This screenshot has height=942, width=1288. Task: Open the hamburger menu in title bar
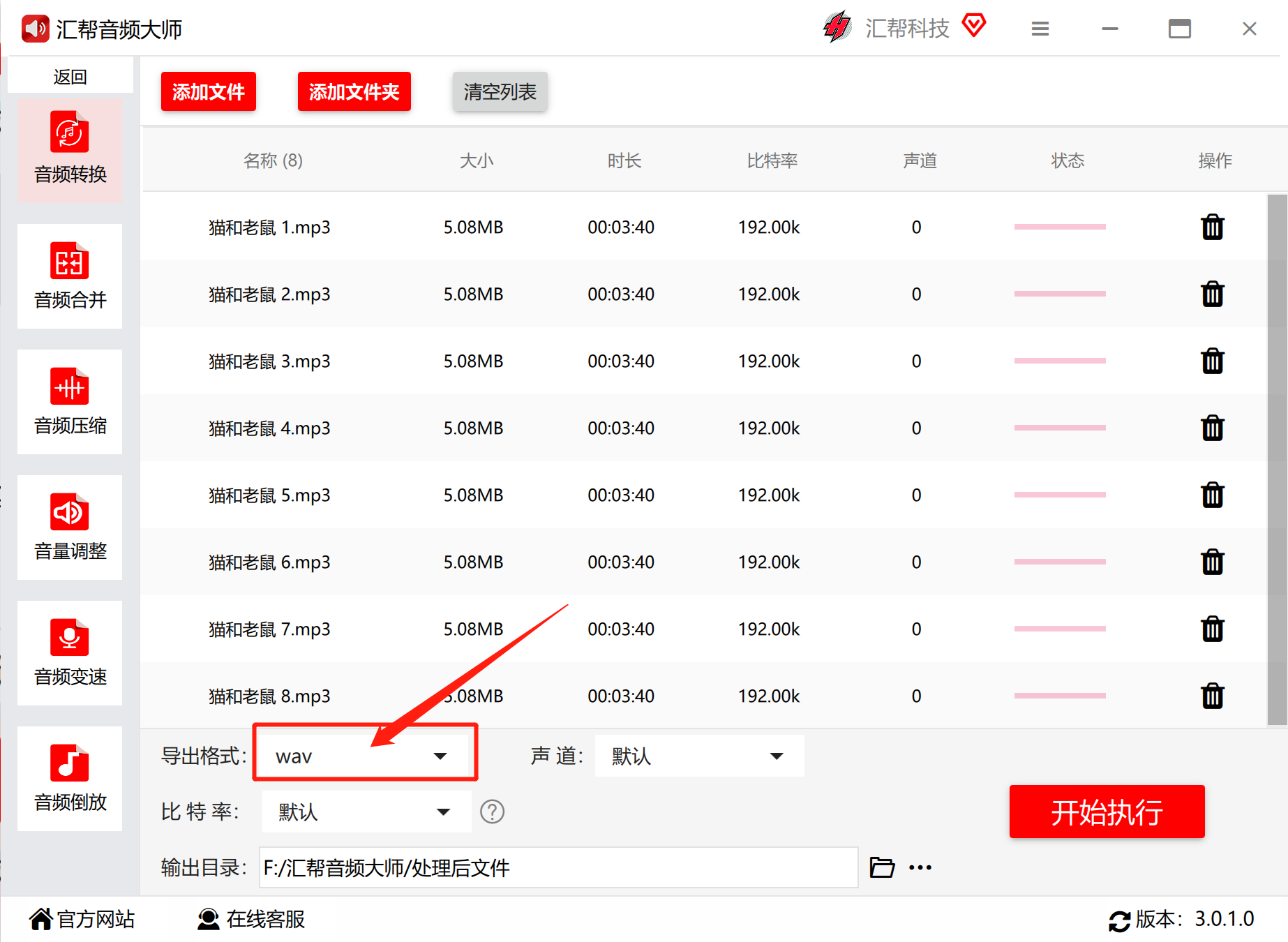click(1040, 29)
